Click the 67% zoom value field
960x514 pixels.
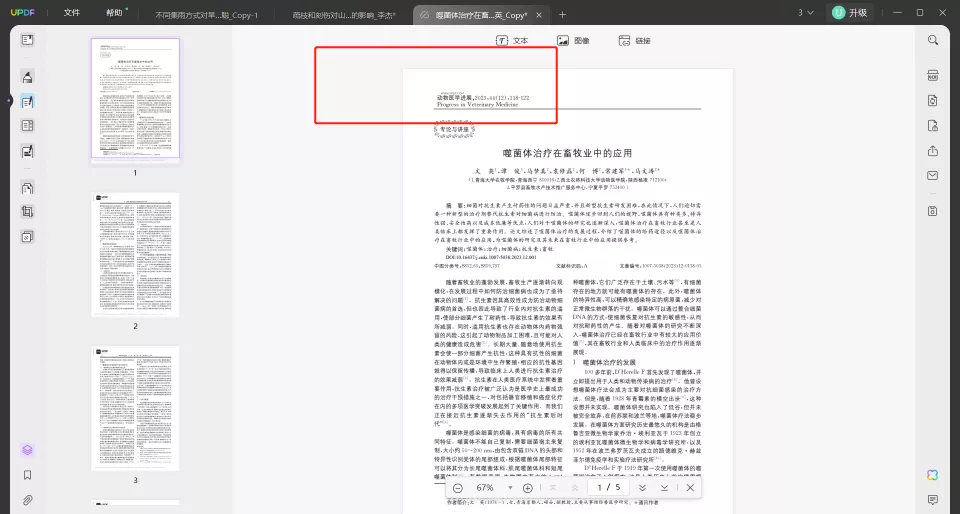(x=485, y=488)
